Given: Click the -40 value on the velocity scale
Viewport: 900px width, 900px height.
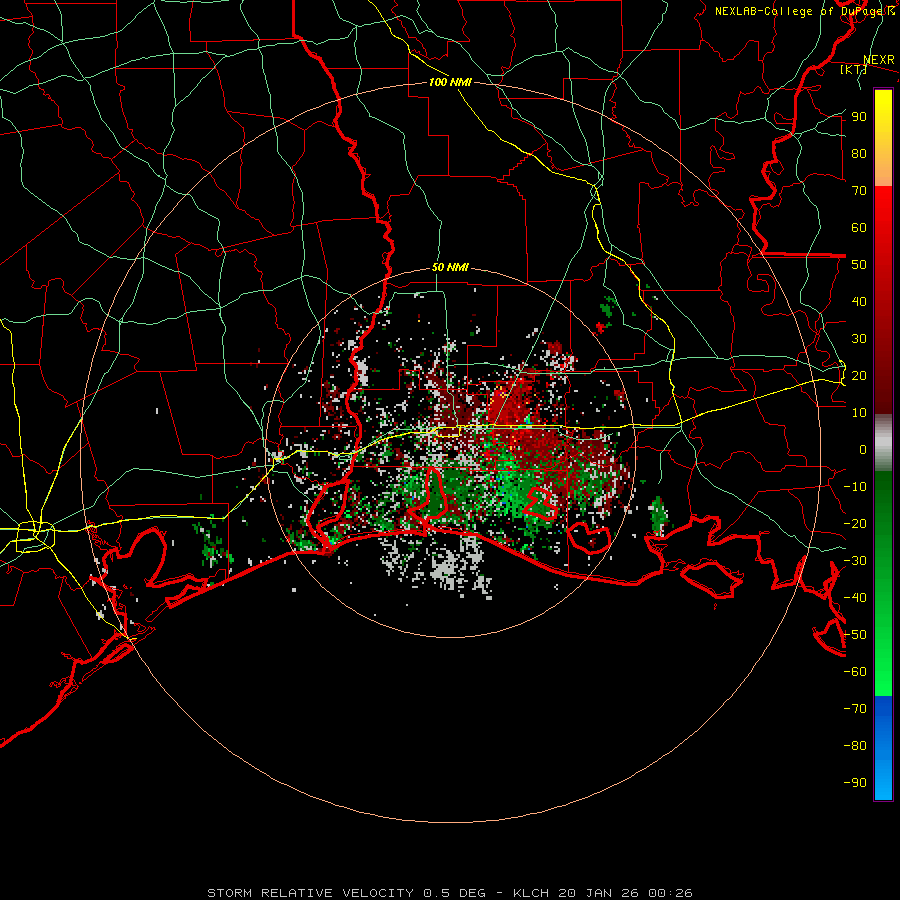Looking at the screenshot, I should pyautogui.click(x=855, y=598).
